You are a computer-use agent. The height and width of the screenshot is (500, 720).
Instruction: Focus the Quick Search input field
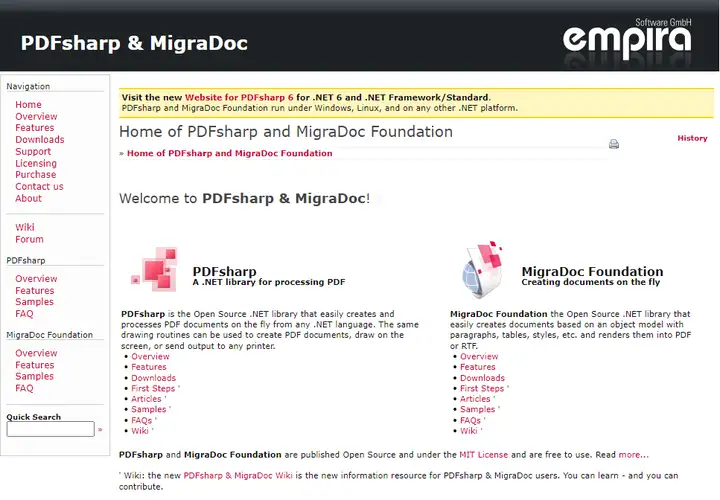(x=51, y=429)
